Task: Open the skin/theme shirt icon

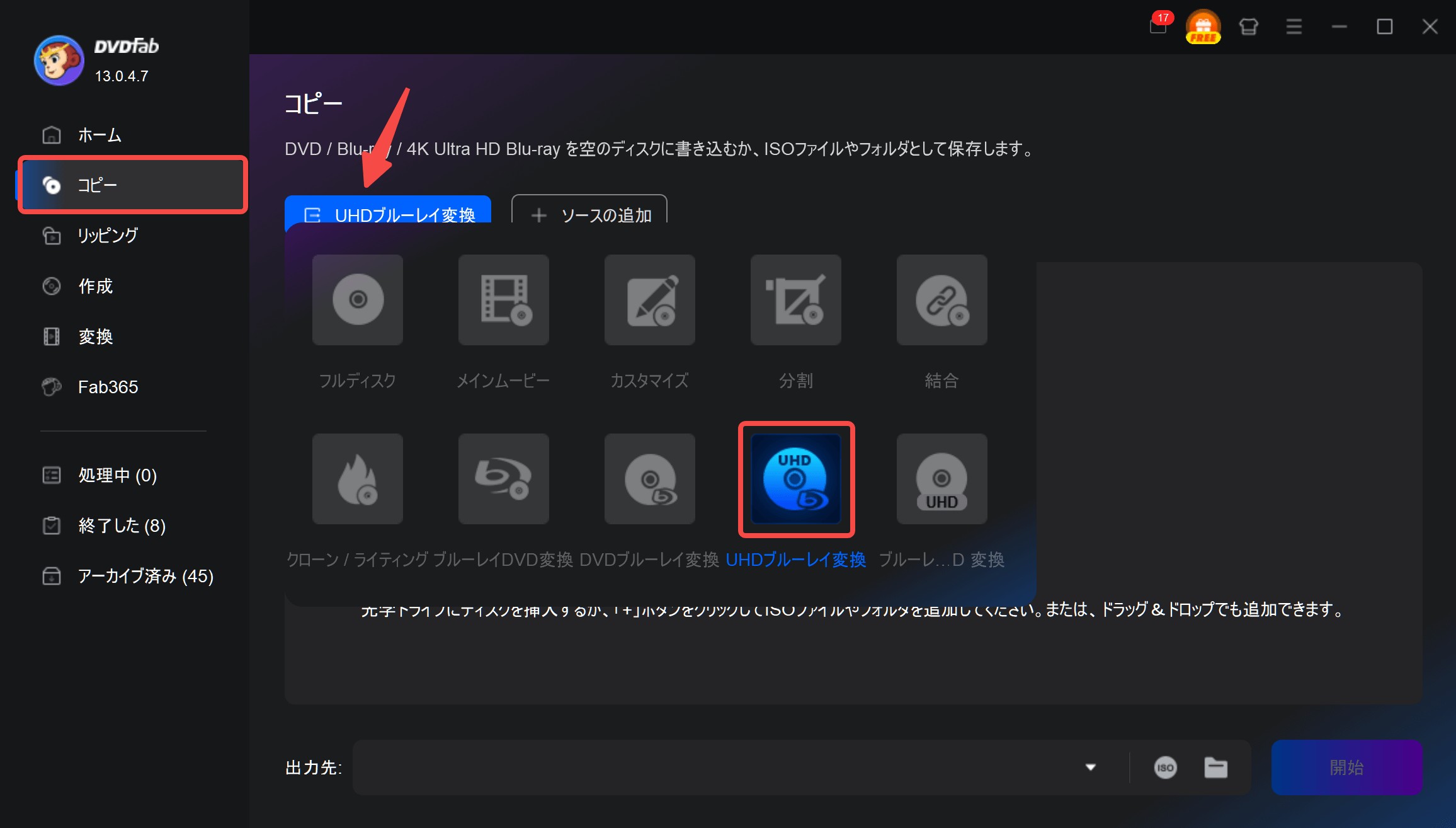Action: [x=1248, y=26]
